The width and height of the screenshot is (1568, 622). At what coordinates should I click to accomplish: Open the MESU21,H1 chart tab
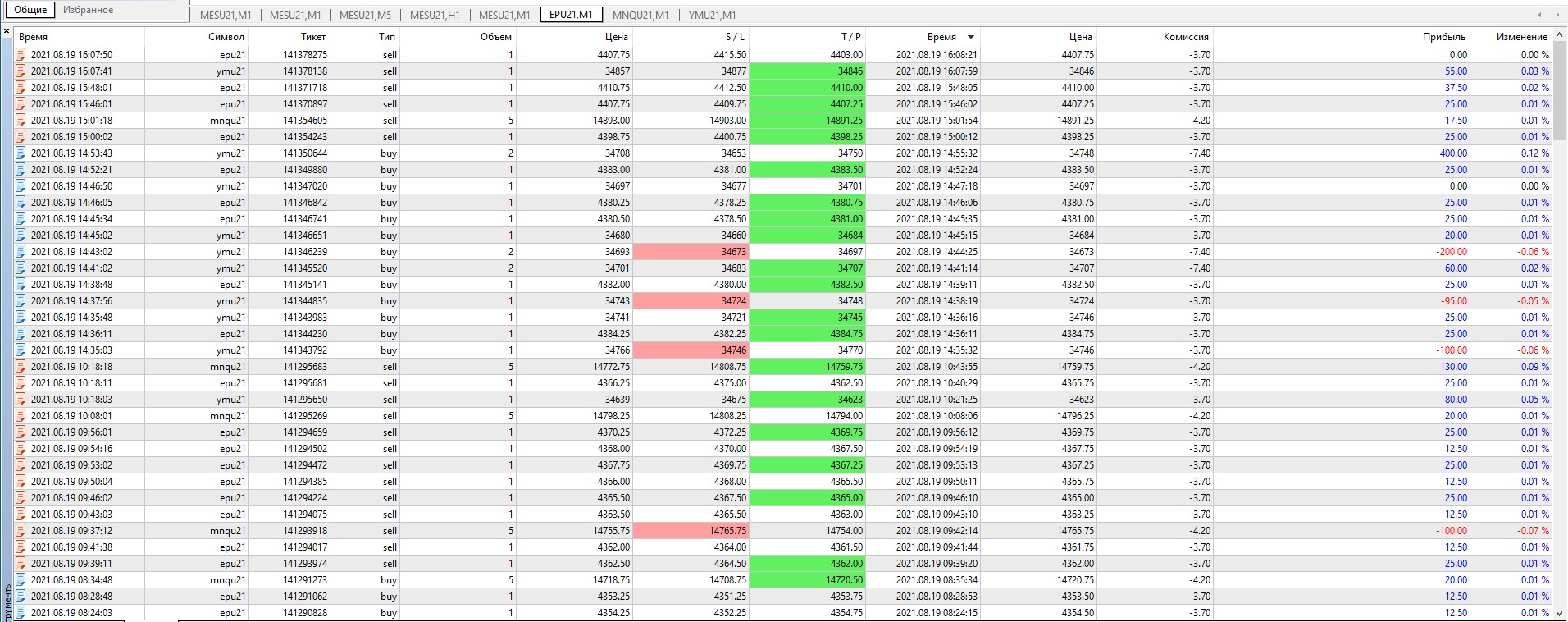[x=435, y=15]
